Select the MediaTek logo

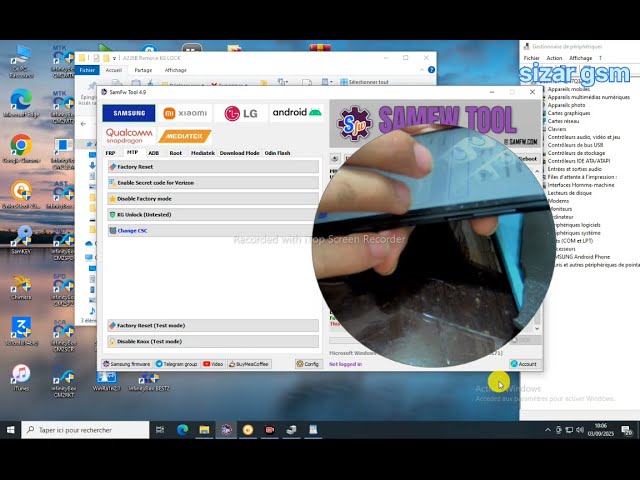click(184, 136)
